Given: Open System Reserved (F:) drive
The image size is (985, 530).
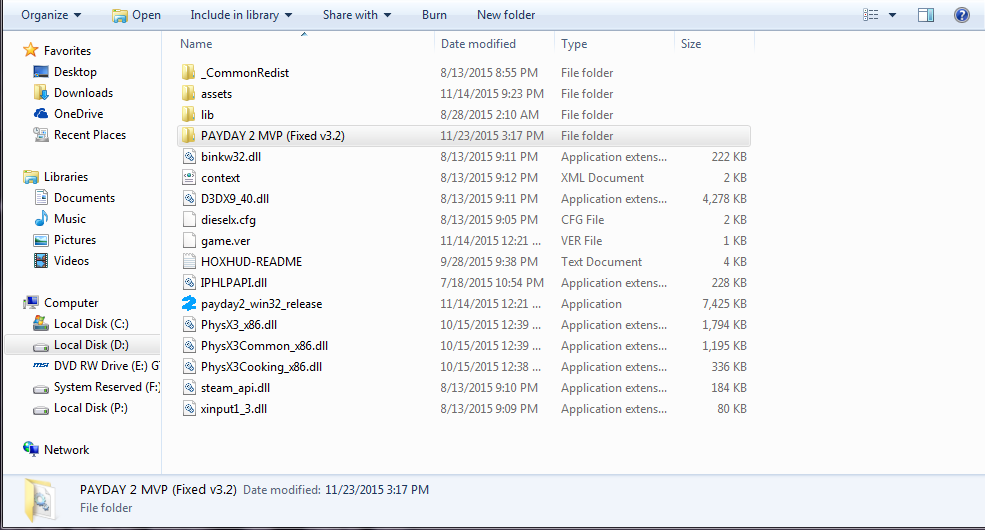Looking at the screenshot, I should (95, 387).
